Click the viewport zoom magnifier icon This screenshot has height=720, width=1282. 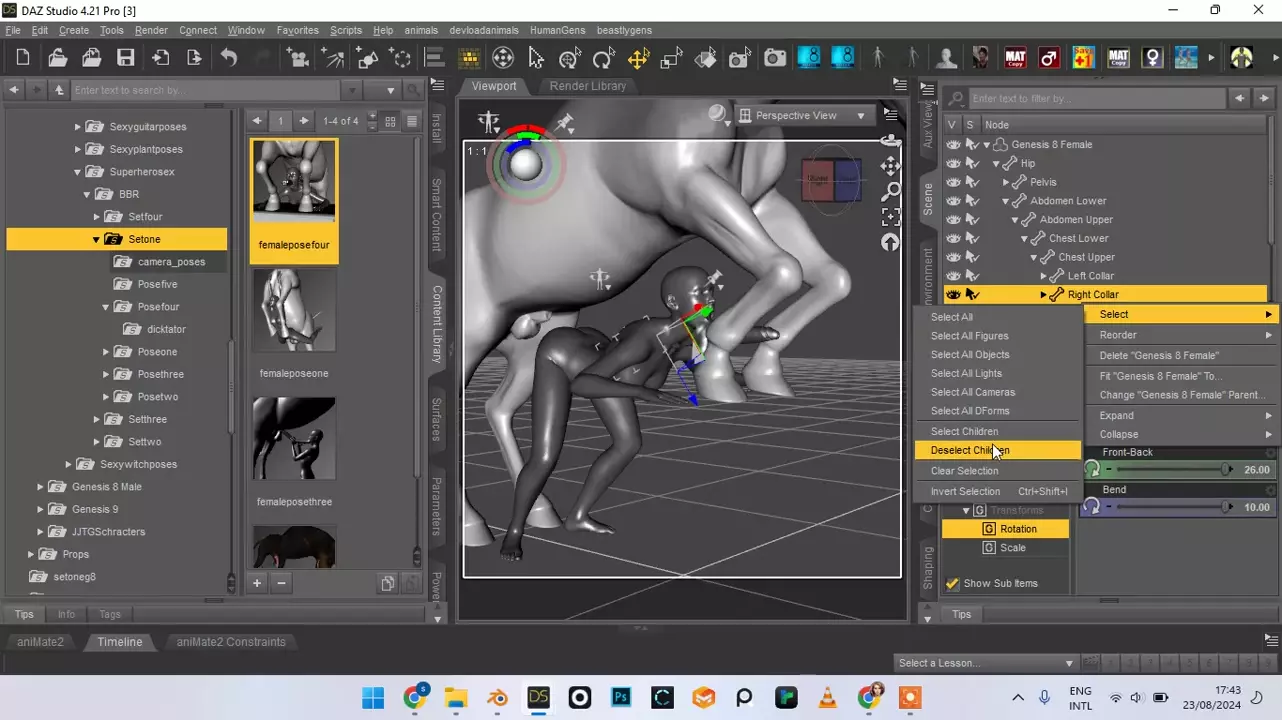coord(890,191)
